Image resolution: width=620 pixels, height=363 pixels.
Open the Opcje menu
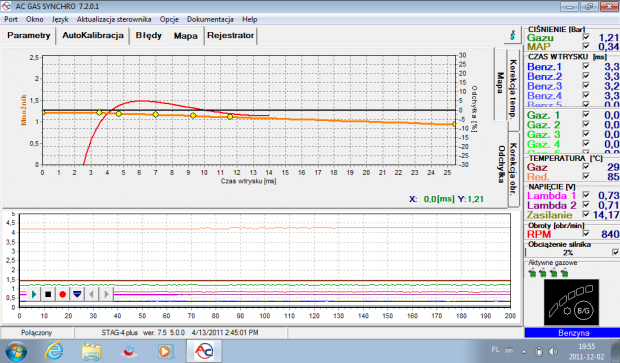[169, 19]
